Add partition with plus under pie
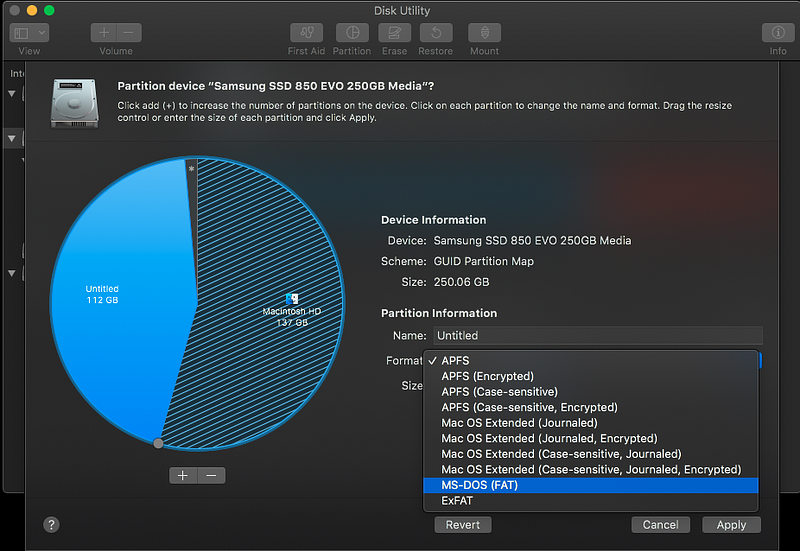Image resolution: width=800 pixels, height=551 pixels. [x=183, y=475]
